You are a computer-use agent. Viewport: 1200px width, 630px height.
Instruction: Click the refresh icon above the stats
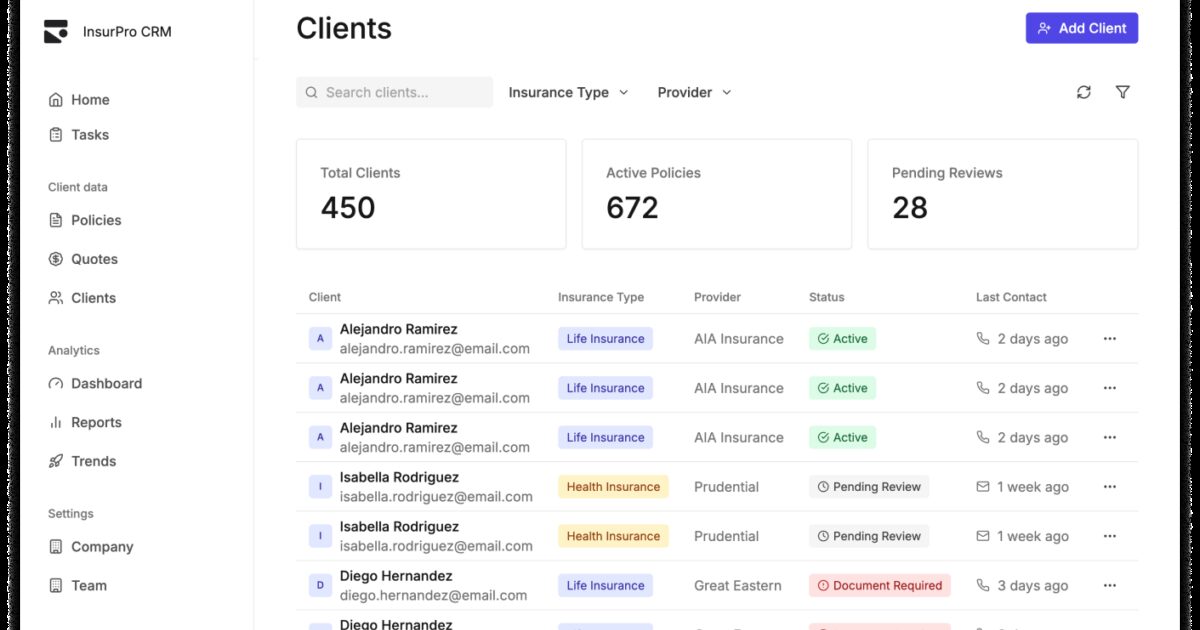1083,92
